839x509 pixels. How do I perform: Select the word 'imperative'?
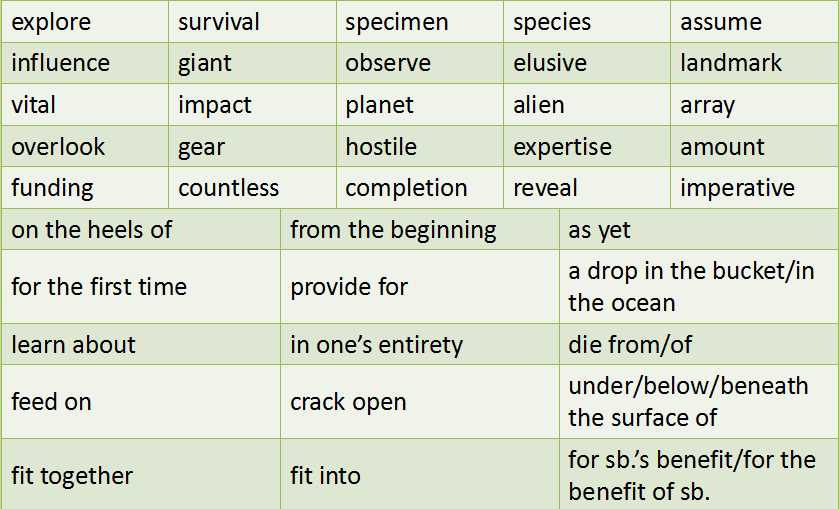pos(737,188)
